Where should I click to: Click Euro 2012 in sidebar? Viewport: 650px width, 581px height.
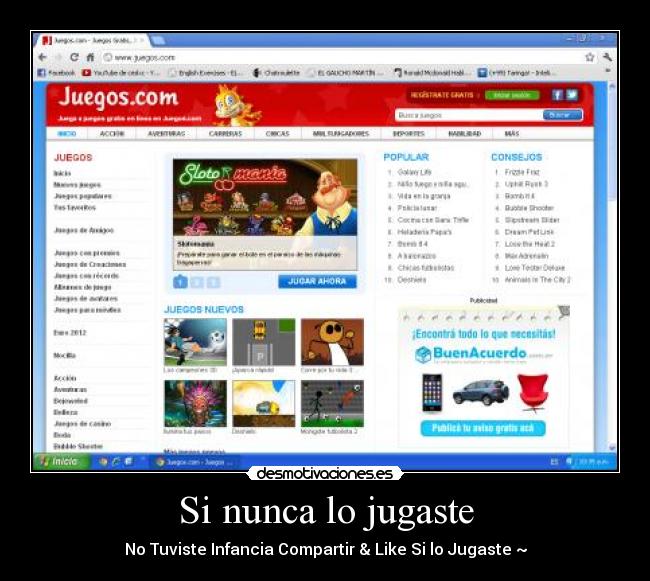click(x=70, y=332)
